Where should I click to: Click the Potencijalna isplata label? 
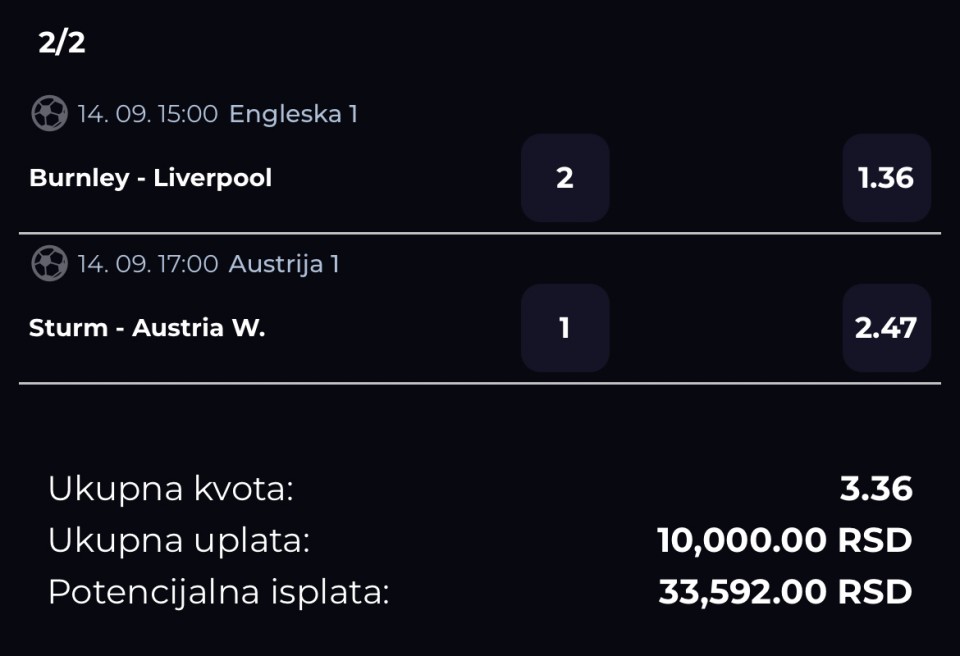219,592
